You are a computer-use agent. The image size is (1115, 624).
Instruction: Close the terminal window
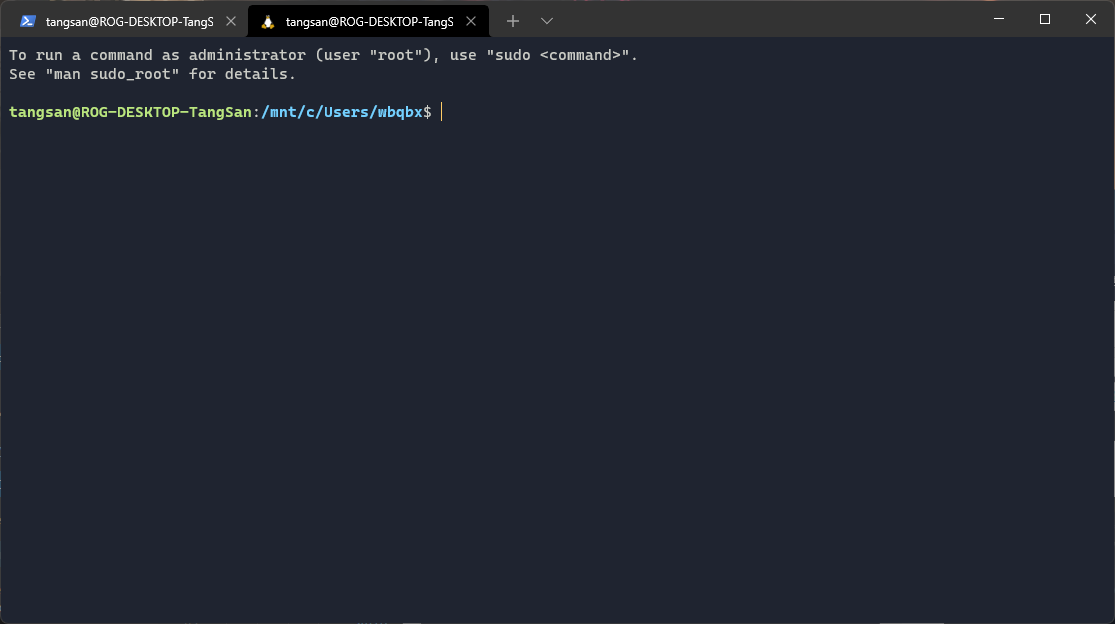[x=1091, y=19]
